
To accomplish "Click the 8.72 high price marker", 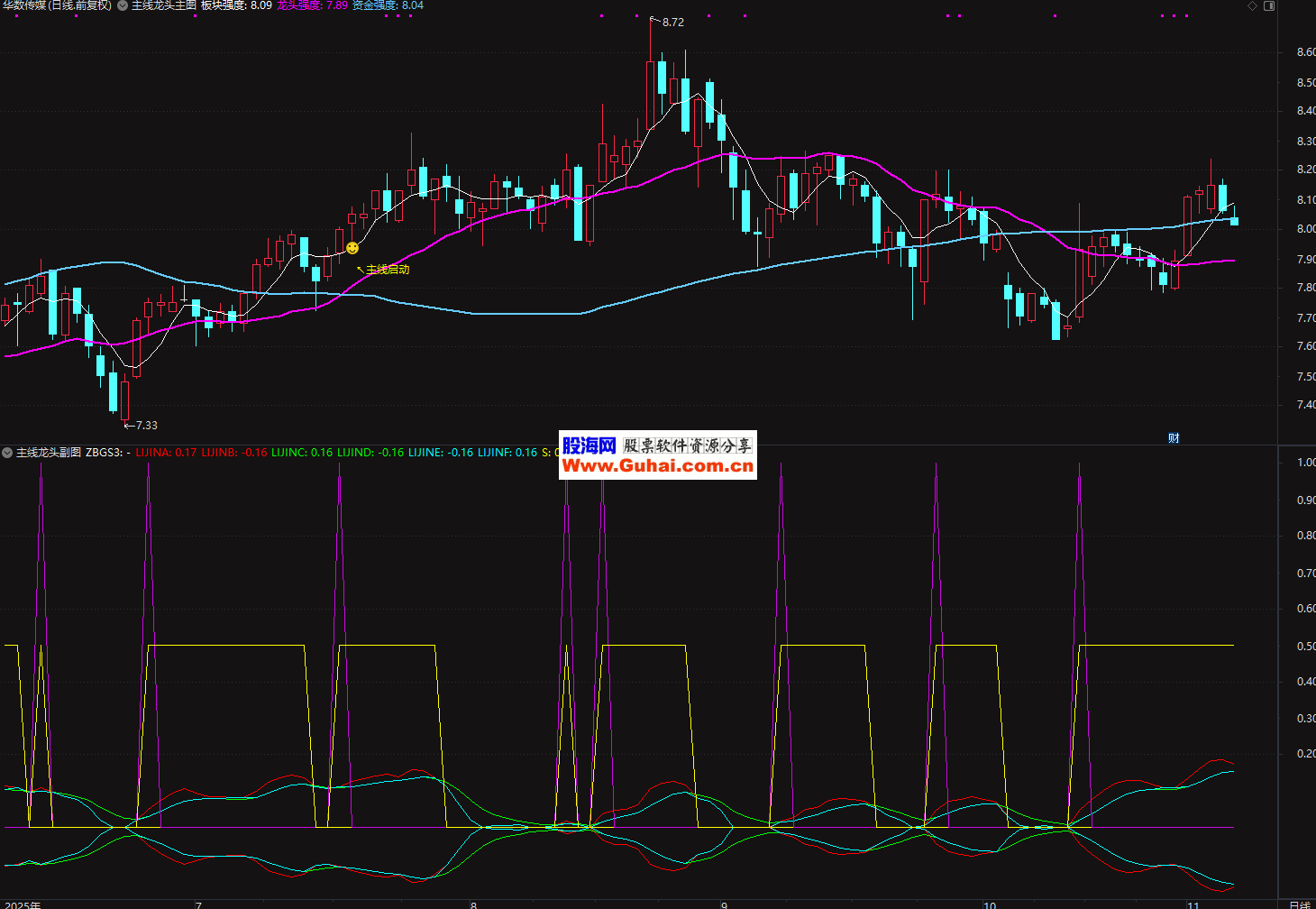I will click(672, 23).
